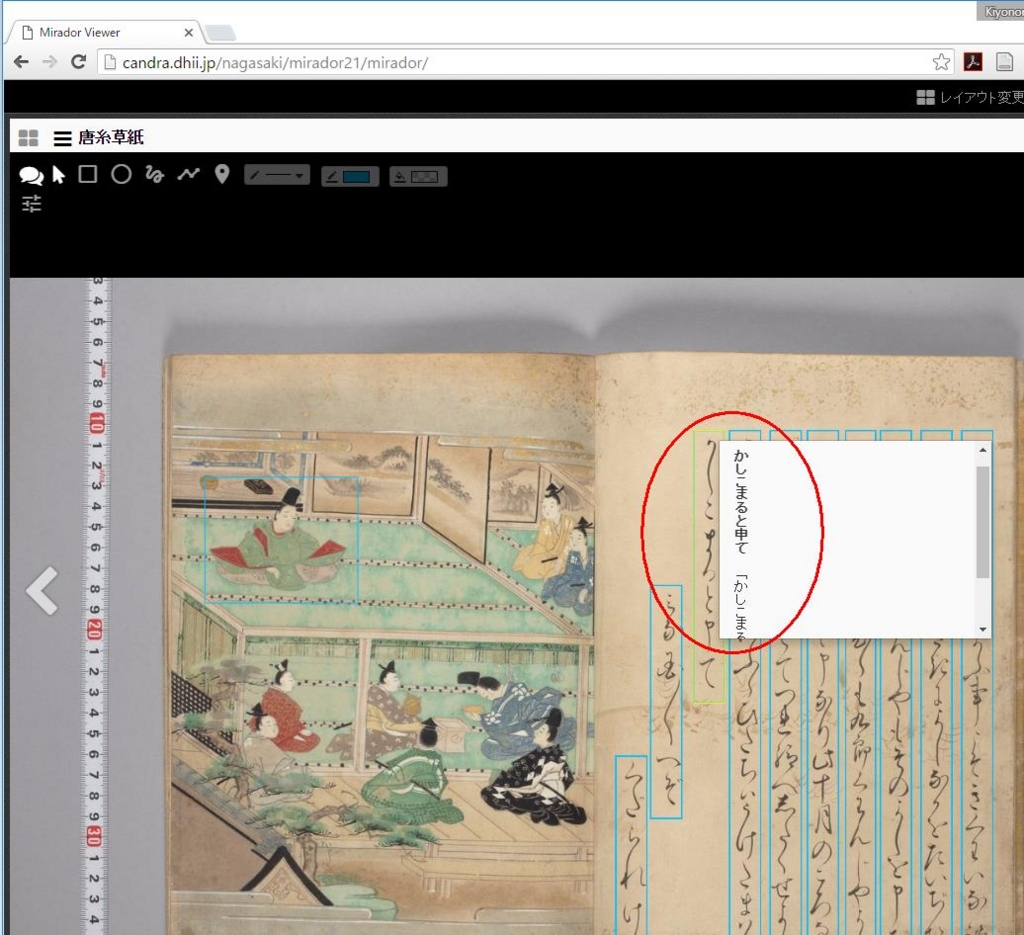Click the Adobe PDF extension icon
The height and width of the screenshot is (935, 1024).
click(973, 62)
